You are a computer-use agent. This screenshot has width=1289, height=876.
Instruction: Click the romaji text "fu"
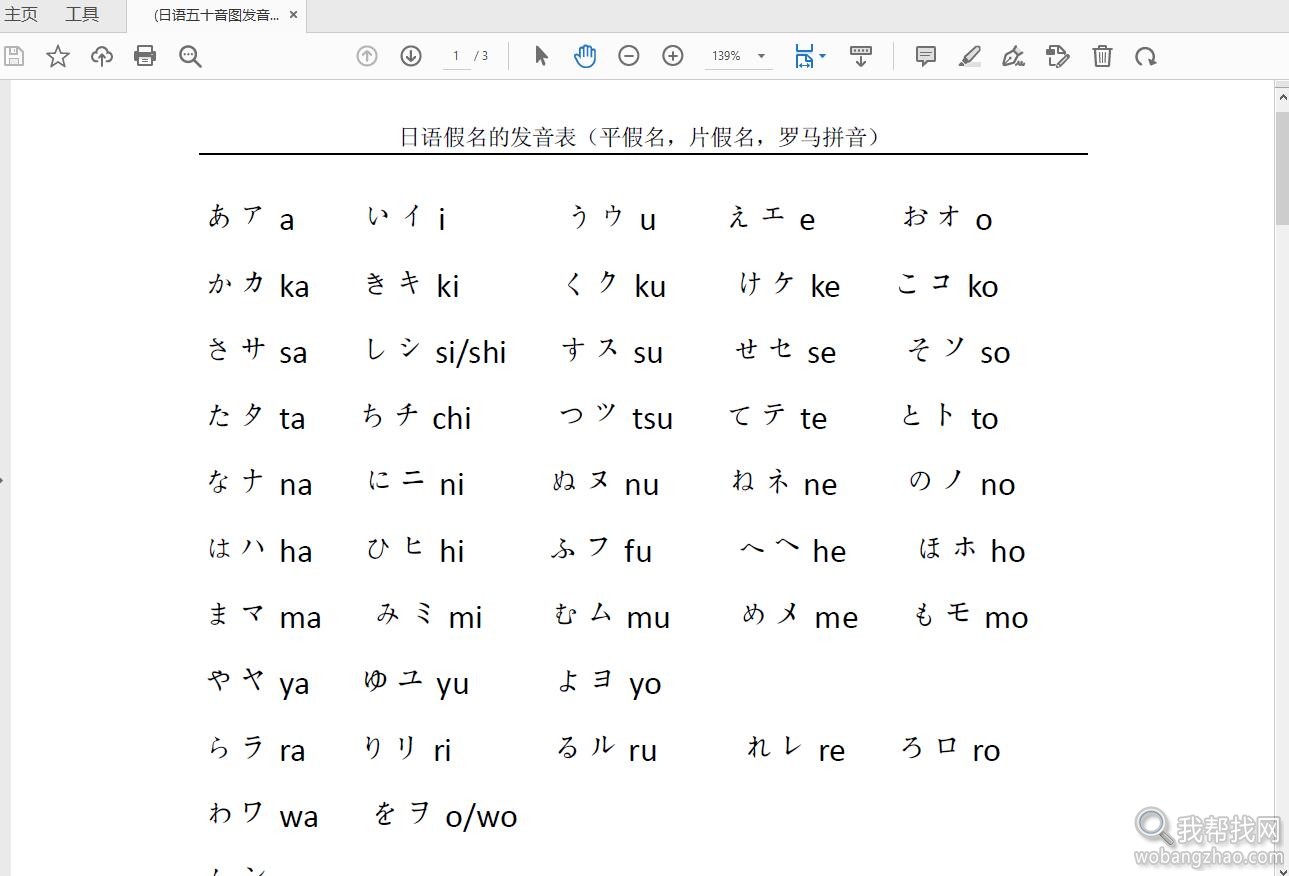[x=638, y=551]
